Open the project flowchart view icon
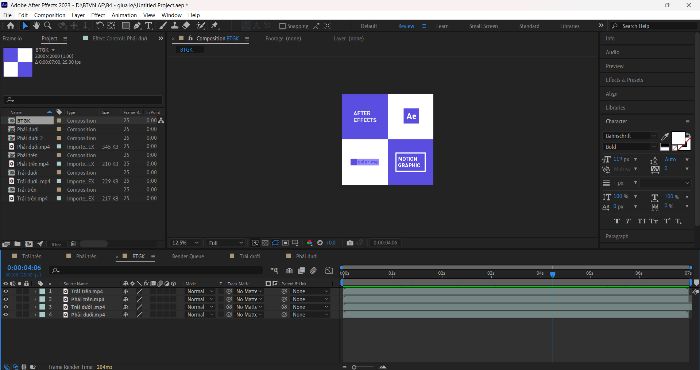This screenshot has width=700, height=370. [161, 121]
